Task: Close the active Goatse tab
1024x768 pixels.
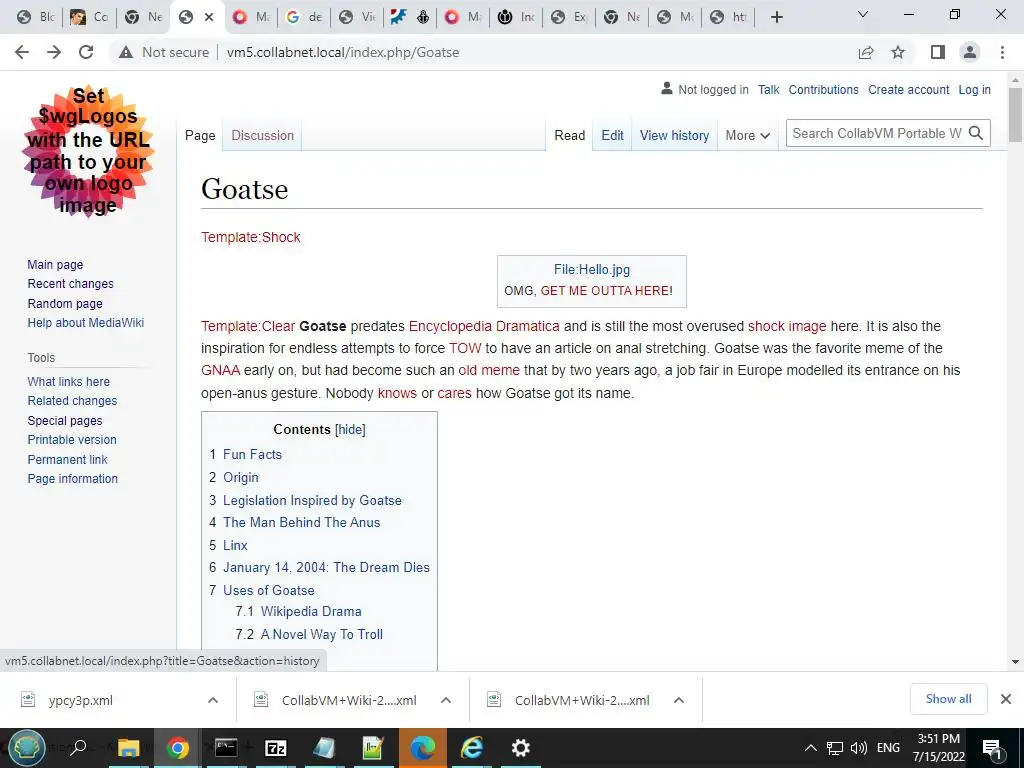Action: tap(209, 17)
